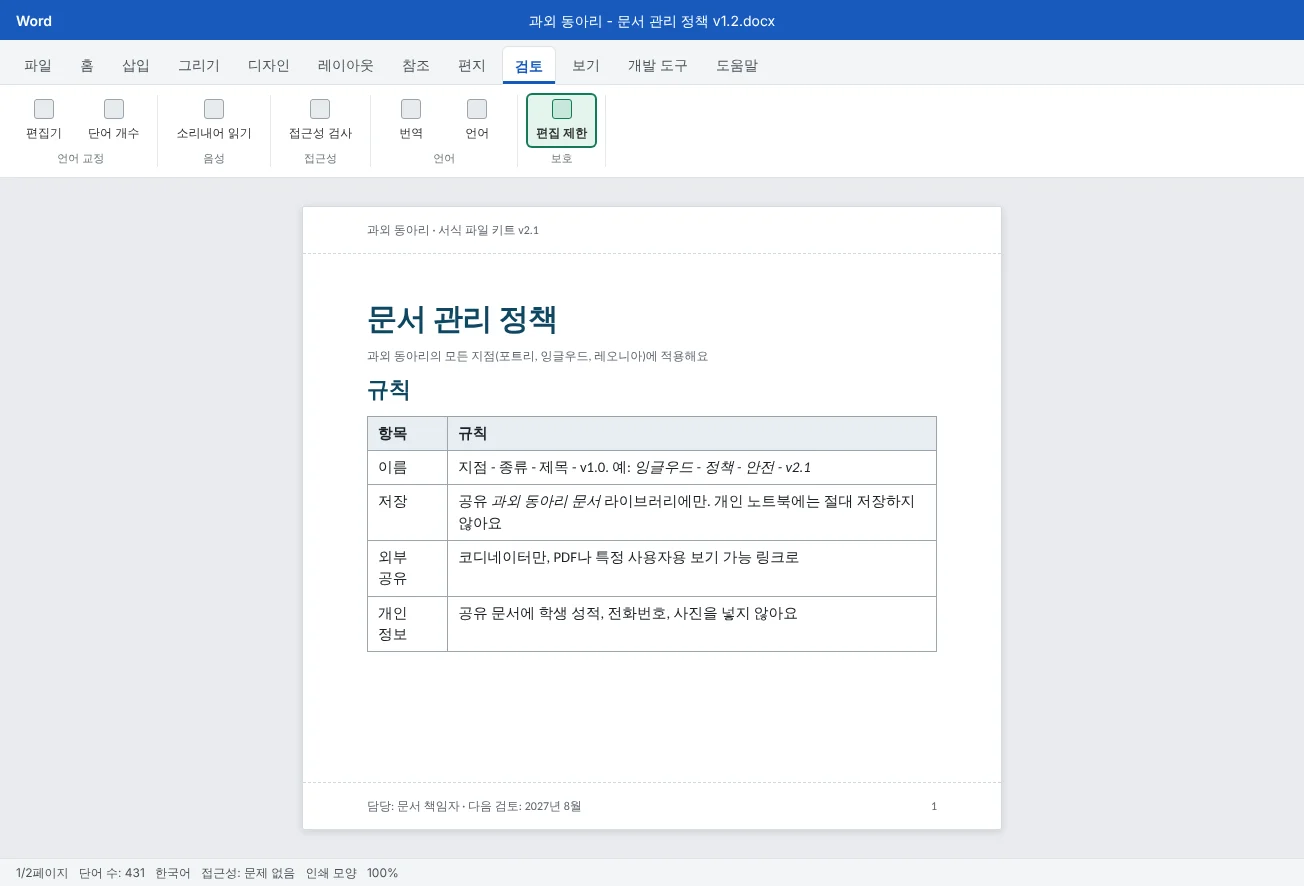The image size is (1304, 886).
Task: Switch to the 디자인 tab
Action: click(269, 66)
